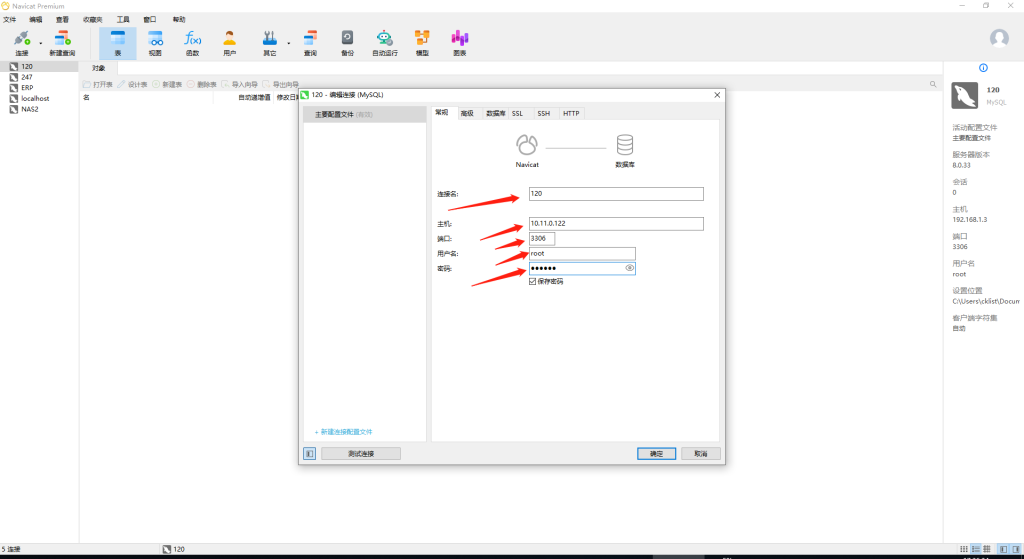Click the blue info icon in right panel
This screenshot has width=1024, height=559.
click(984, 68)
